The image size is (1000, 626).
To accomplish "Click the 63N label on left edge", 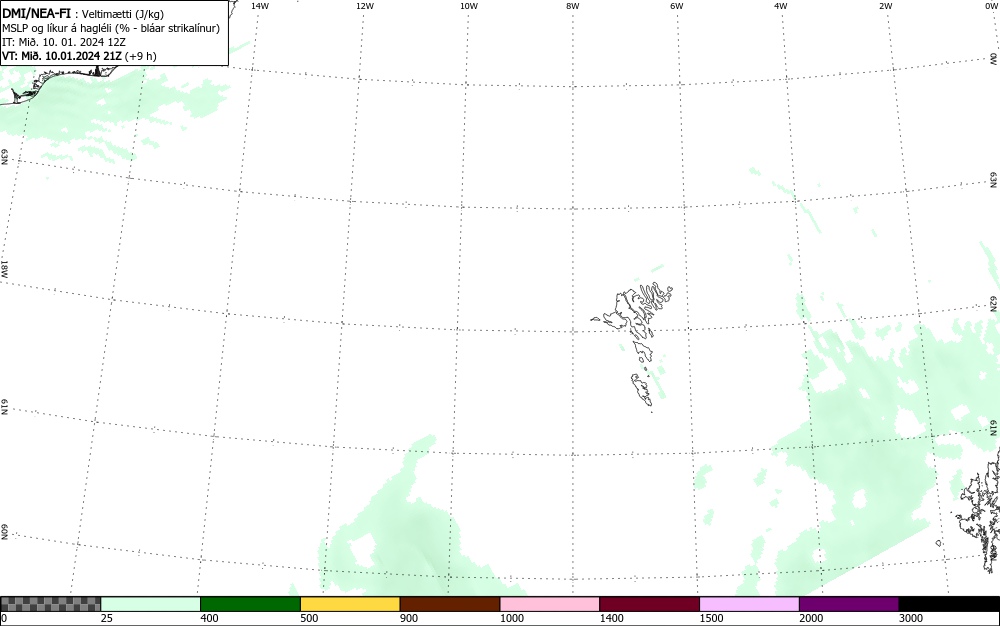I will point(4,157).
